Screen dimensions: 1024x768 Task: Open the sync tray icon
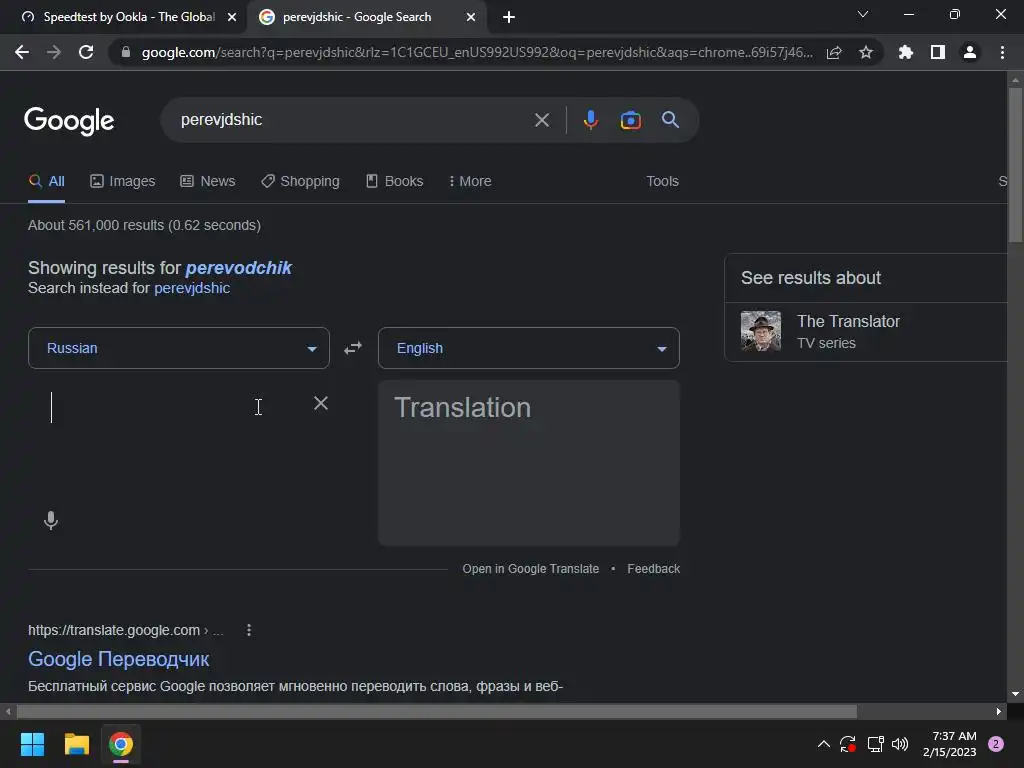point(848,744)
